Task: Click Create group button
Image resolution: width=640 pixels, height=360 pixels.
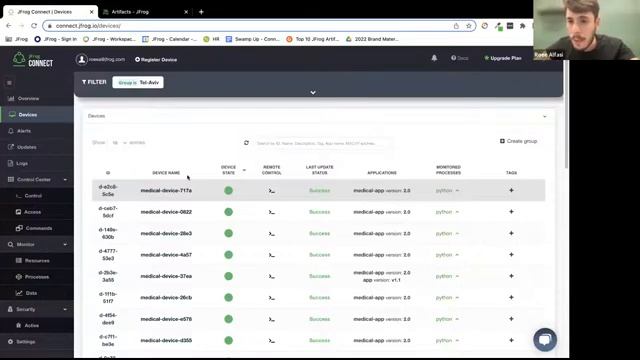Action: [x=518, y=141]
